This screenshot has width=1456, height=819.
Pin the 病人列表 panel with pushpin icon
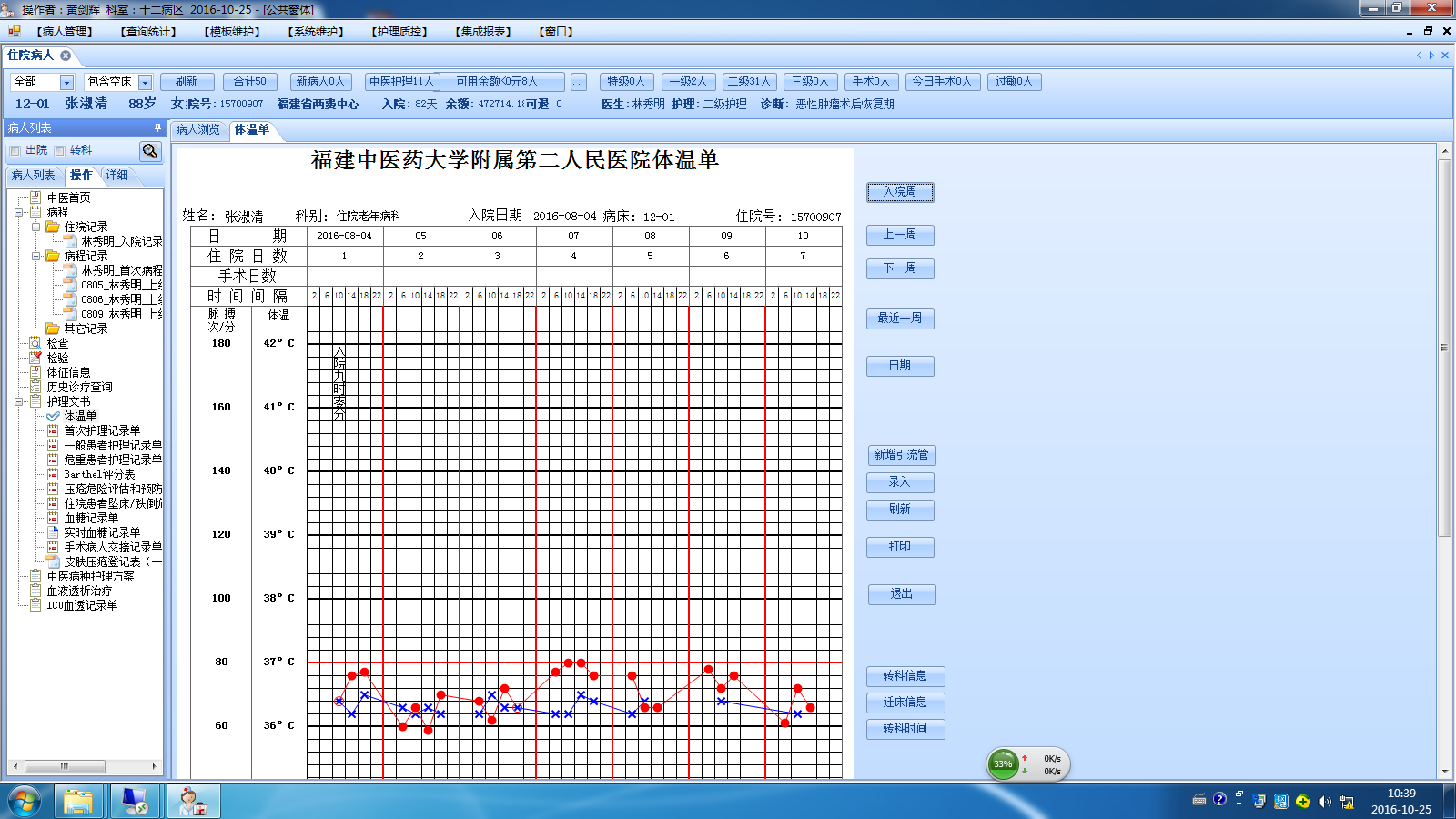pyautogui.click(x=157, y=128)
